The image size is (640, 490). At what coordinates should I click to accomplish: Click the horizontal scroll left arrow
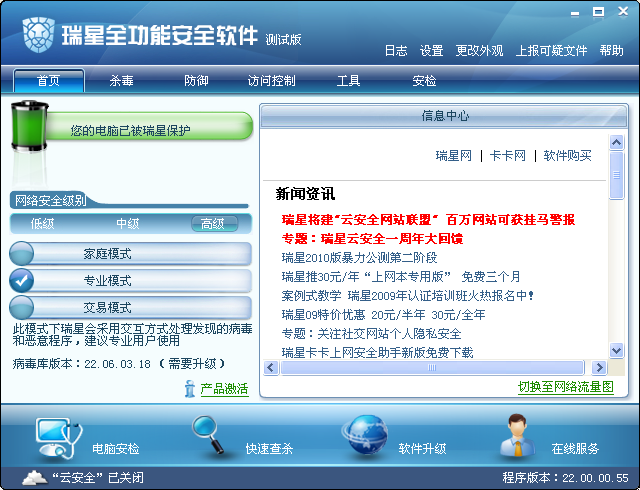(271, 368)
